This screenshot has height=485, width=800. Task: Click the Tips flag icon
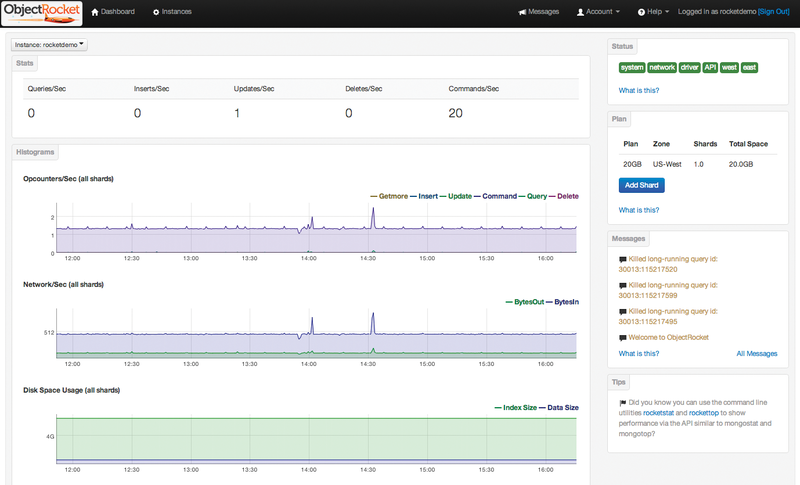[x=622, y=405]
